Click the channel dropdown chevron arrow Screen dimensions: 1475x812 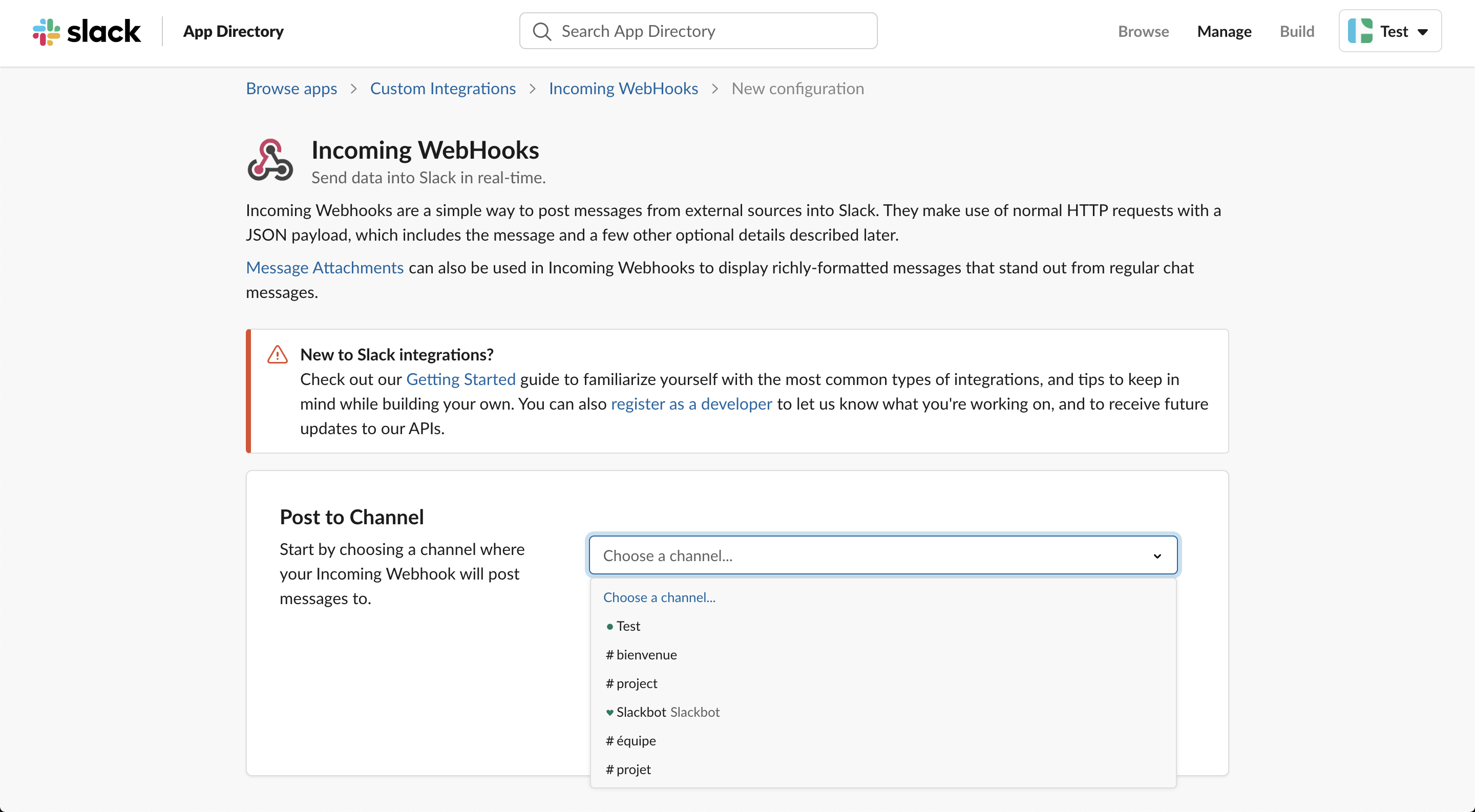[x=1157, y=556]
